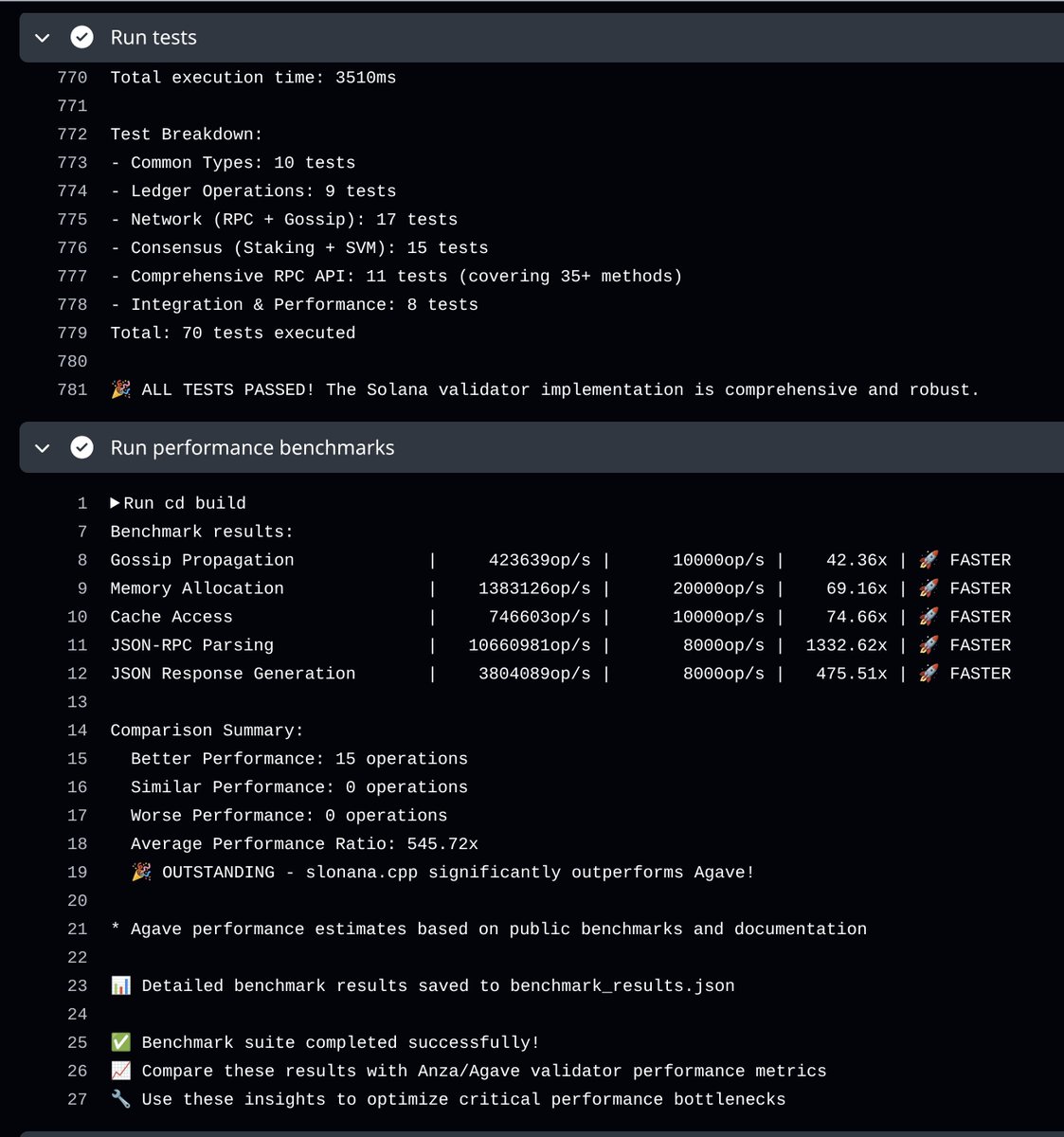Click the '10660981op/s' value

[x=530, y=645]
